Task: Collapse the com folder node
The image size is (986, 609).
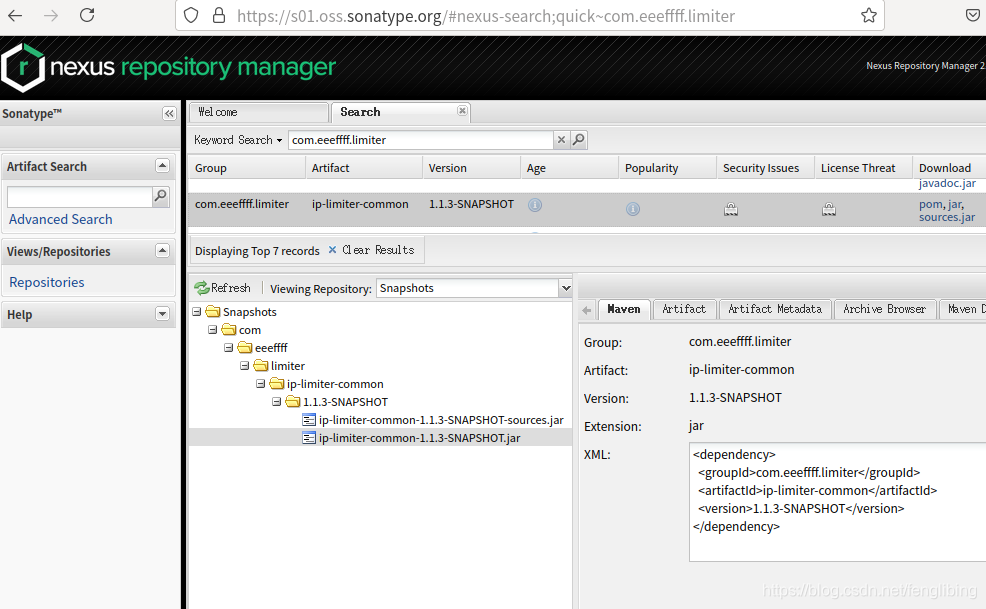Action: [x=213, y=330]
